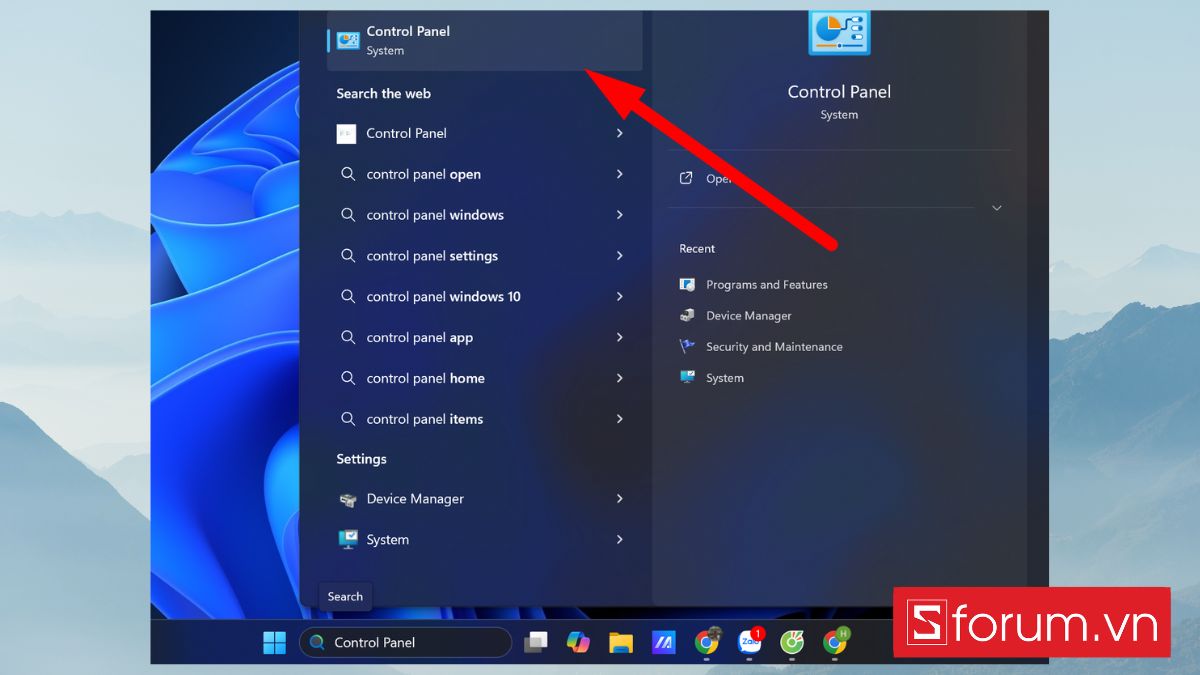The image size is (1200, 675).
Task: Open Task View from the taskbar
Action: 536,643
